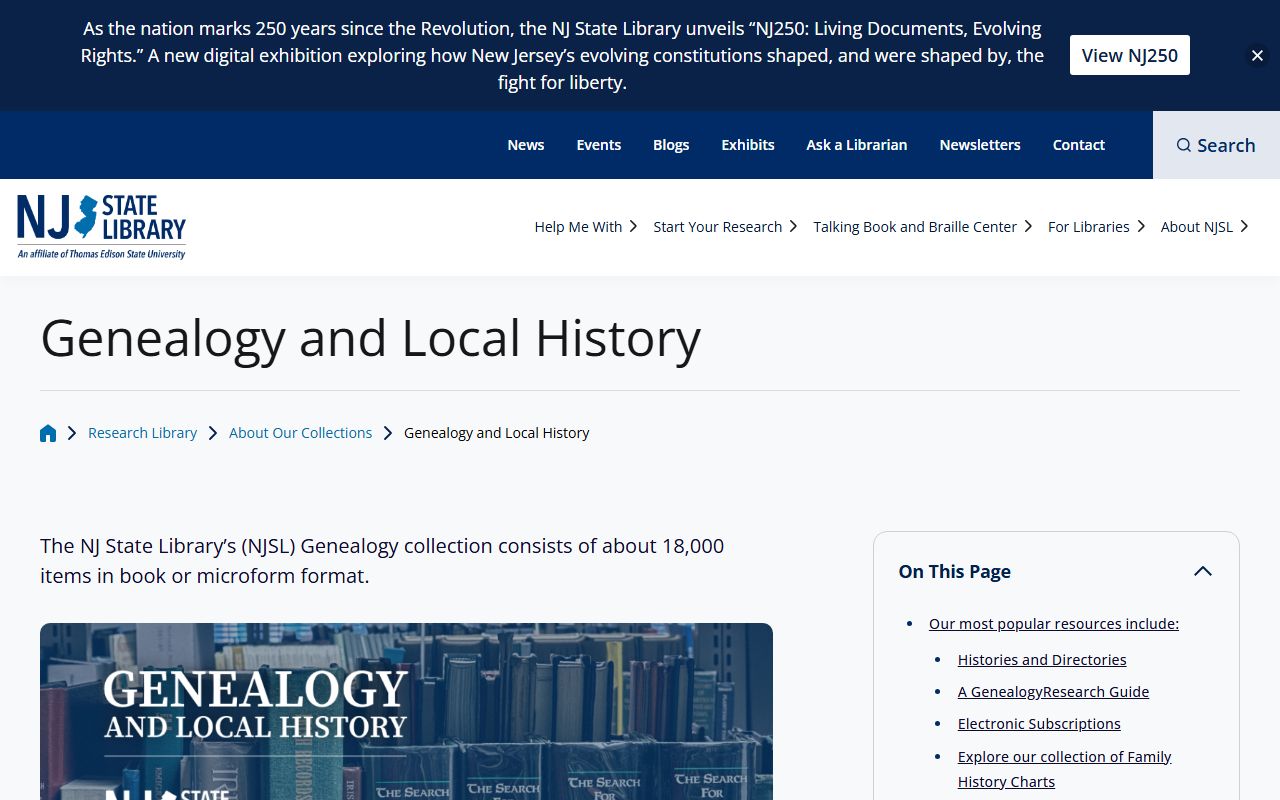The height and width of the screenshot is (800, 1280).
Task: Open Ask a Librarian page
Action: (x=857, y=145)
